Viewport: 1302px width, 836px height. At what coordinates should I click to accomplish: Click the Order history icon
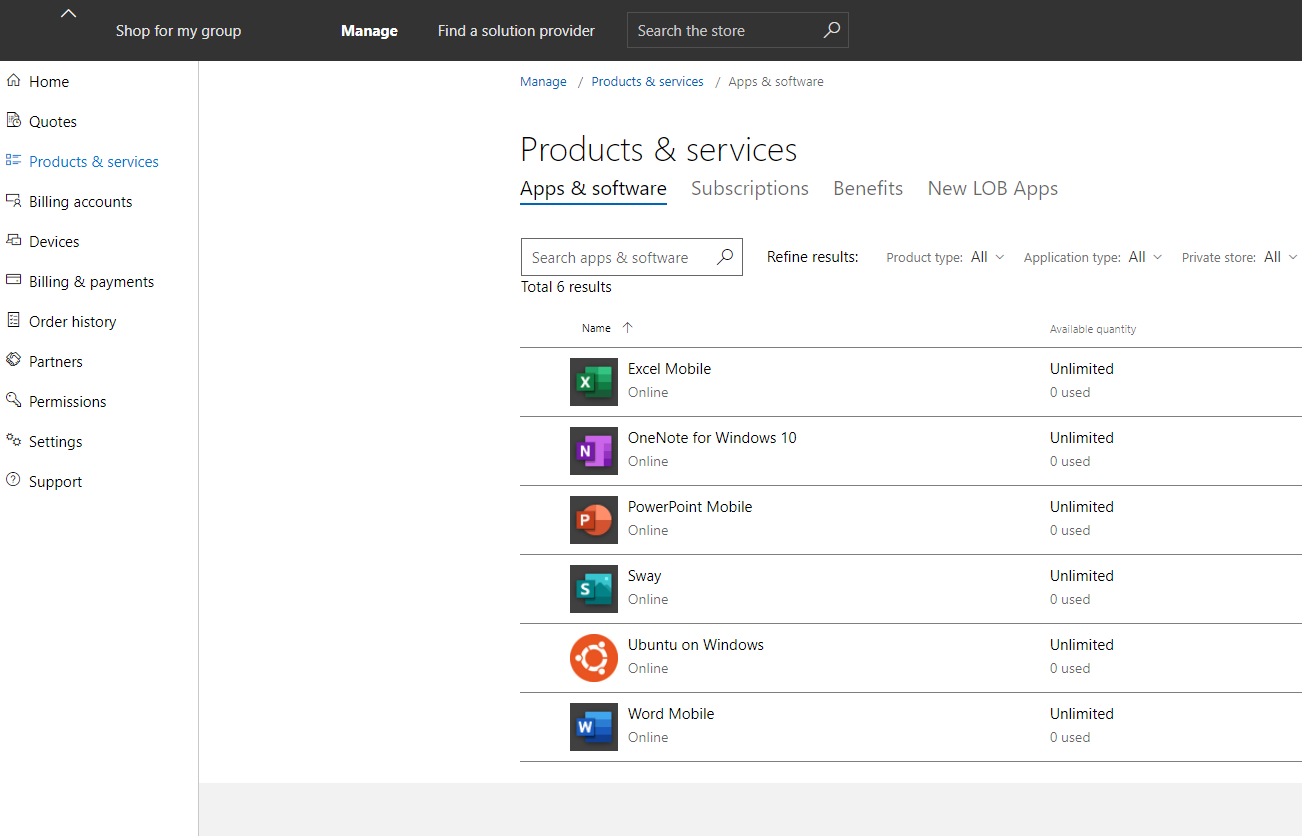13,320
